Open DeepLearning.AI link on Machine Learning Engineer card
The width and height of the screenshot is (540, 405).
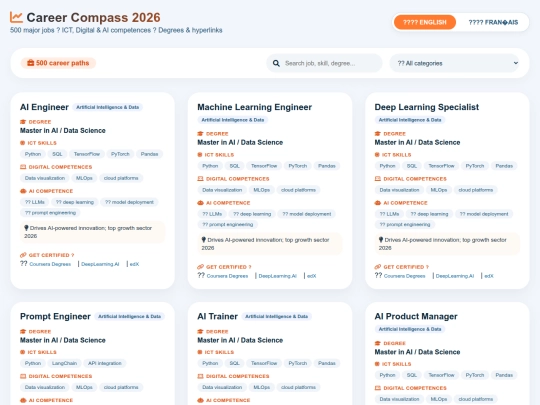coord(278,276)
